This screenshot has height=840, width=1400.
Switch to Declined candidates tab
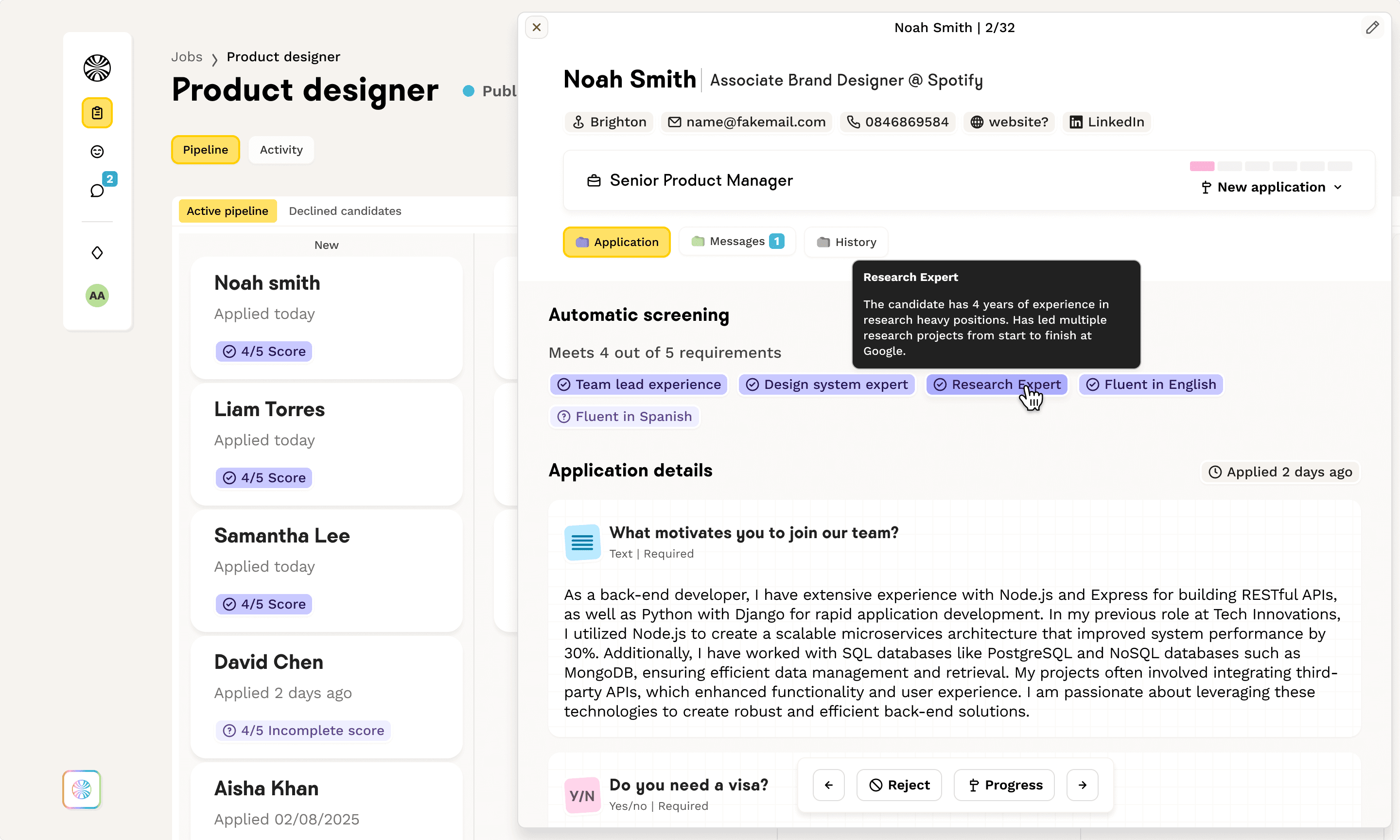click(345, 210)
